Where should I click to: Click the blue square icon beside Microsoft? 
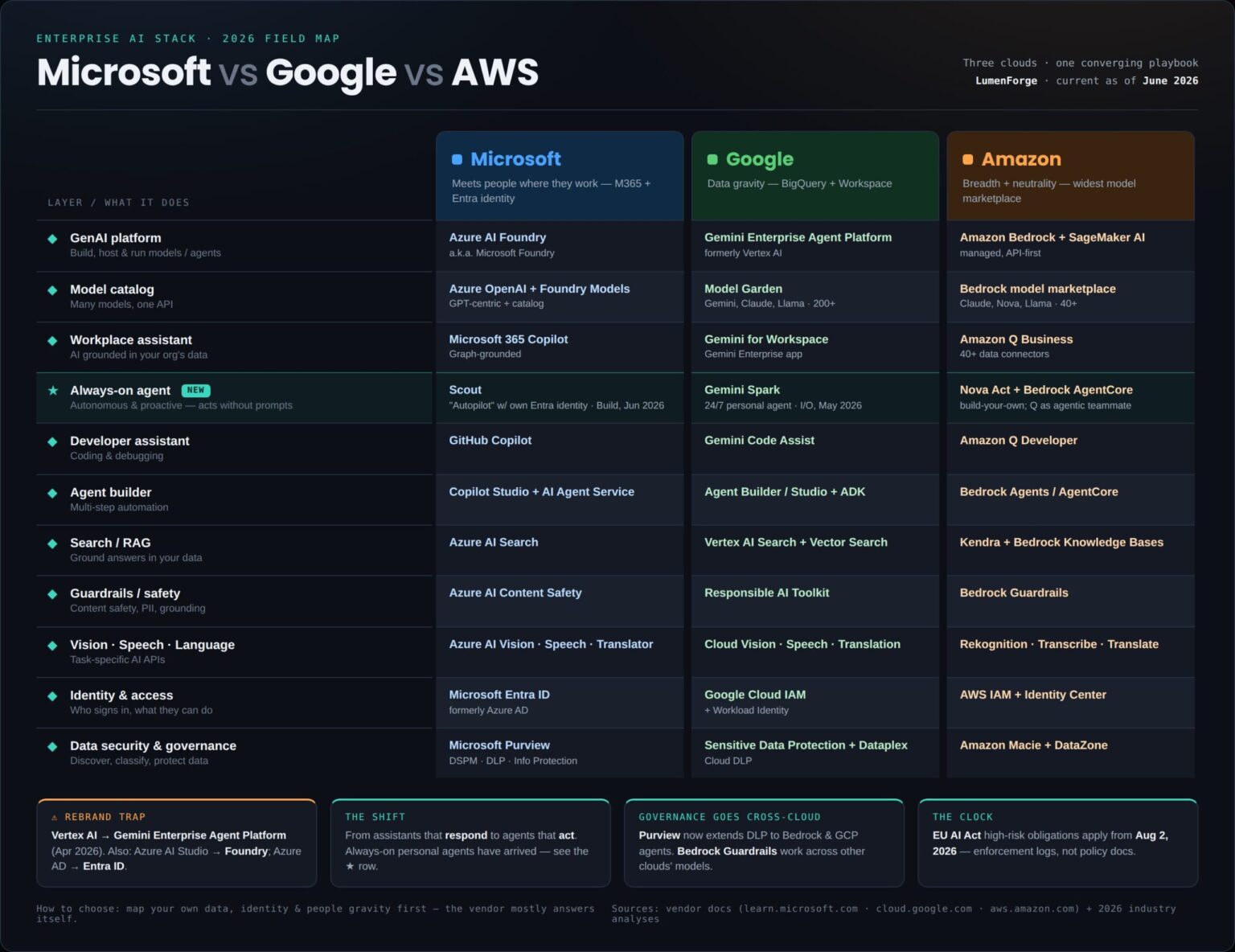coord(457,159)
